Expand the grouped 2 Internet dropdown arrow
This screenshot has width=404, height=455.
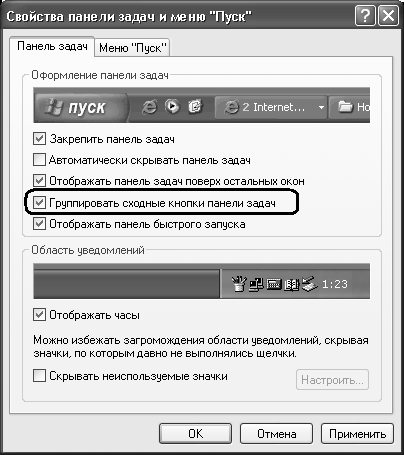pos(321,107)
